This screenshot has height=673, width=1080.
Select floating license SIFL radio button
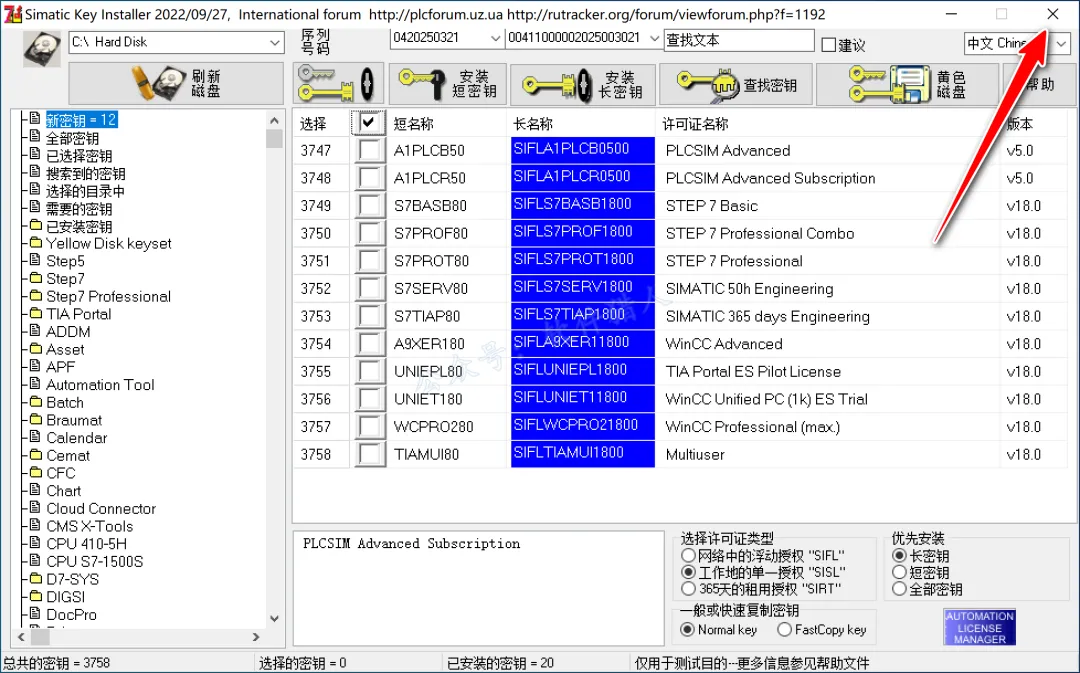coord(688,555)
